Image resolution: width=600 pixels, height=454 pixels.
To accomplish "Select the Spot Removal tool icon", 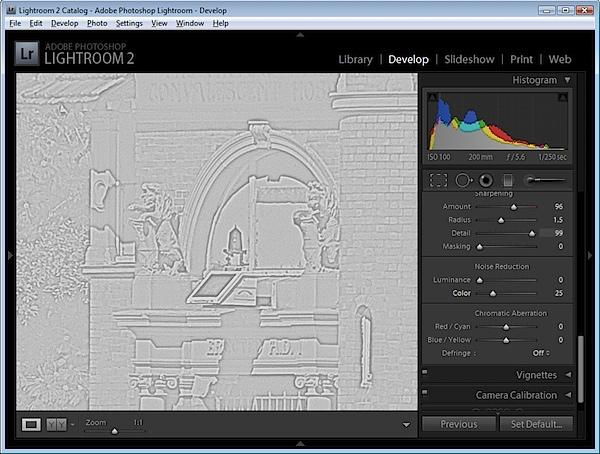I will point(463,180).
